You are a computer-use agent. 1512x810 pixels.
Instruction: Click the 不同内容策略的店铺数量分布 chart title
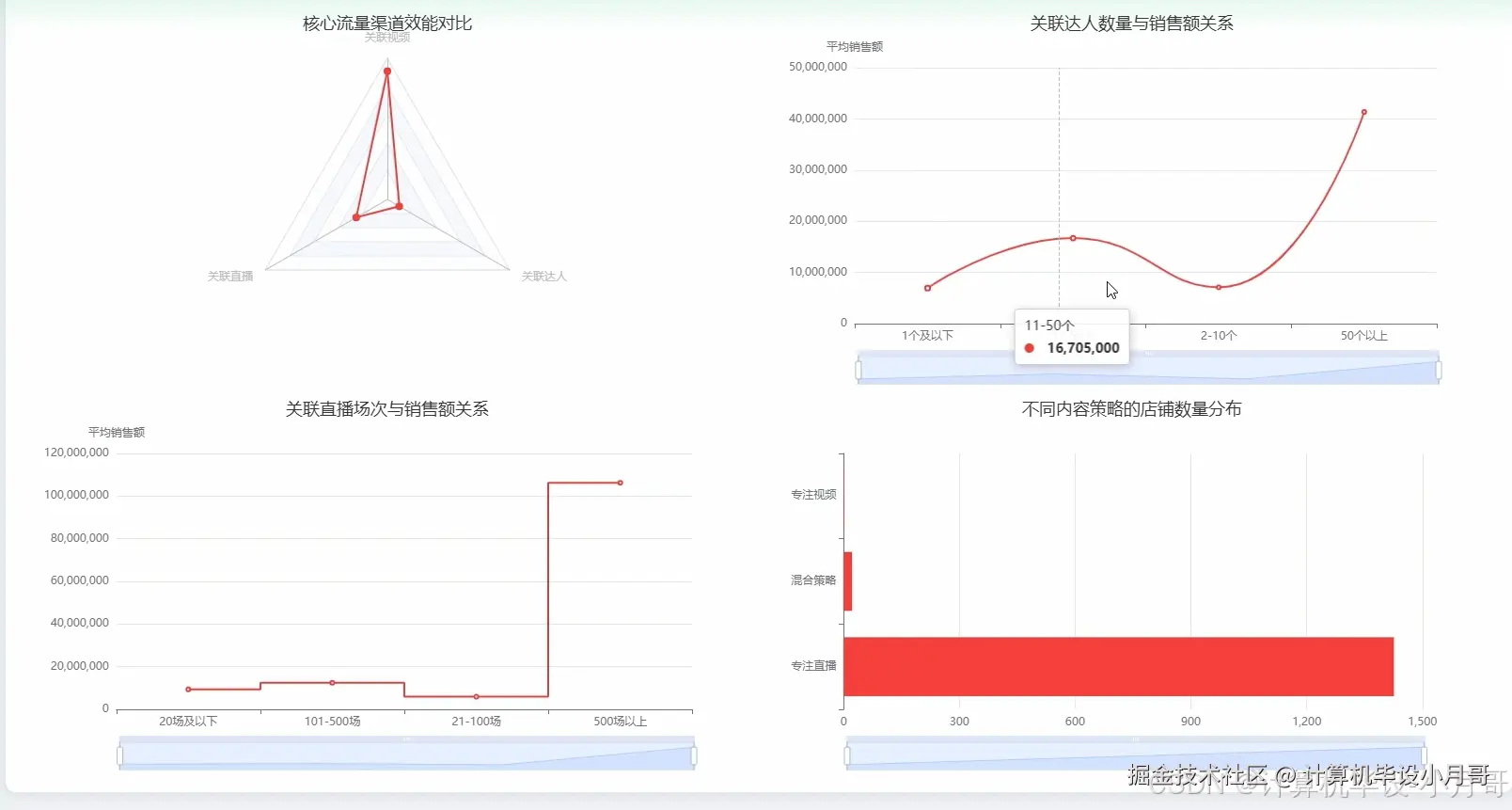point(1132,409)
